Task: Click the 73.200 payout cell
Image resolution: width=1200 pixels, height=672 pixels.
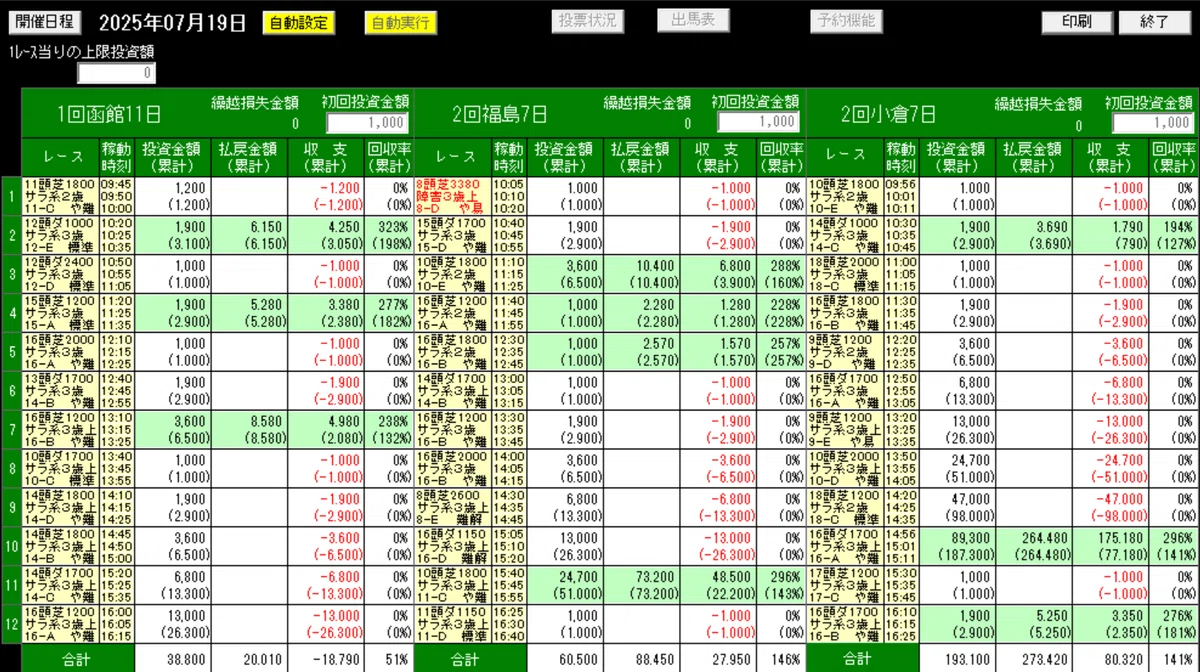Action: [641, 584]
